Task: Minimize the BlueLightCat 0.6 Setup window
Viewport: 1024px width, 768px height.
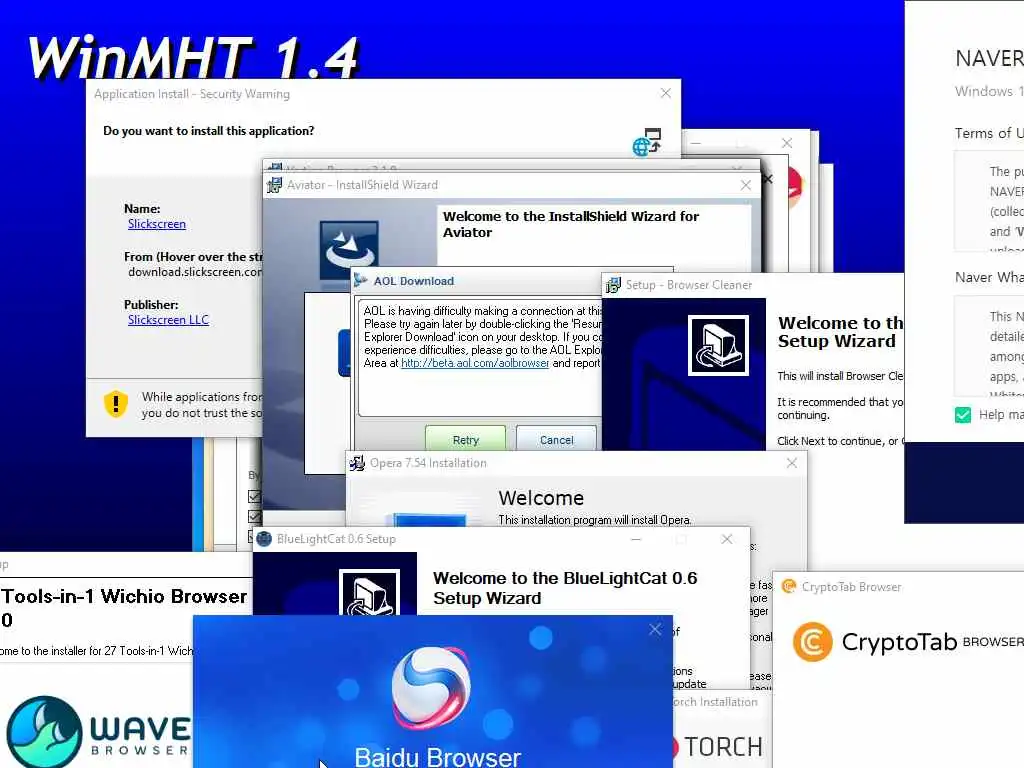Action: pos(636,539)
